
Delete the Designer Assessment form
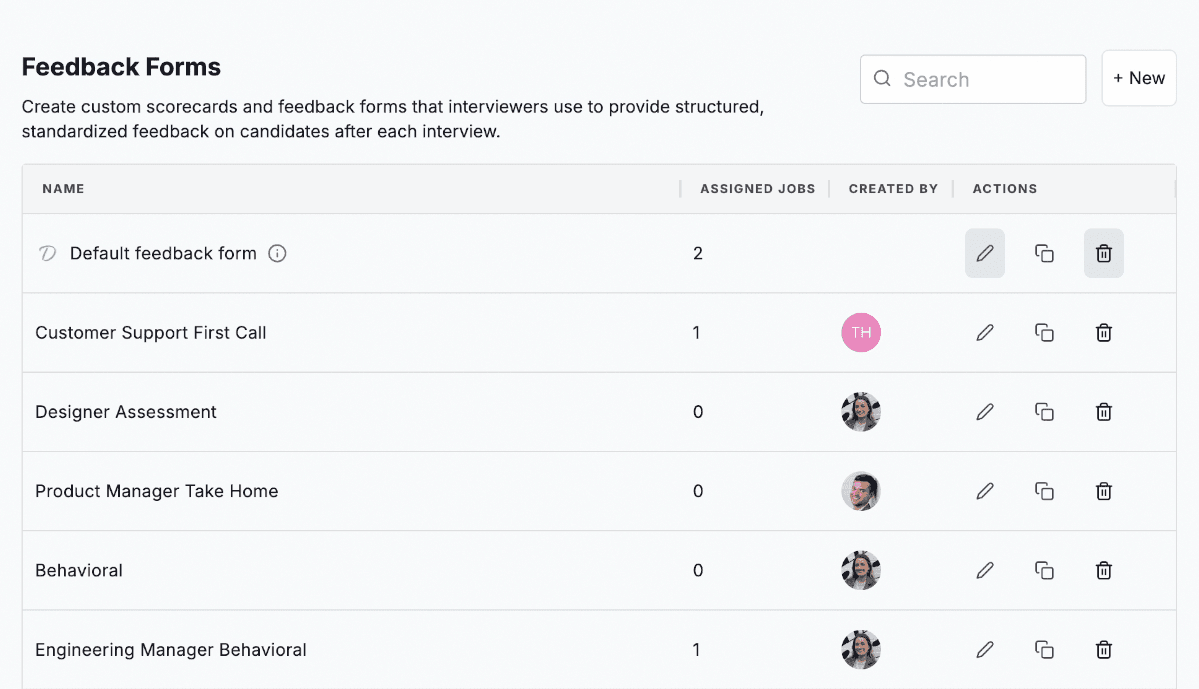pyautogui.click(x=1104, y=412)
